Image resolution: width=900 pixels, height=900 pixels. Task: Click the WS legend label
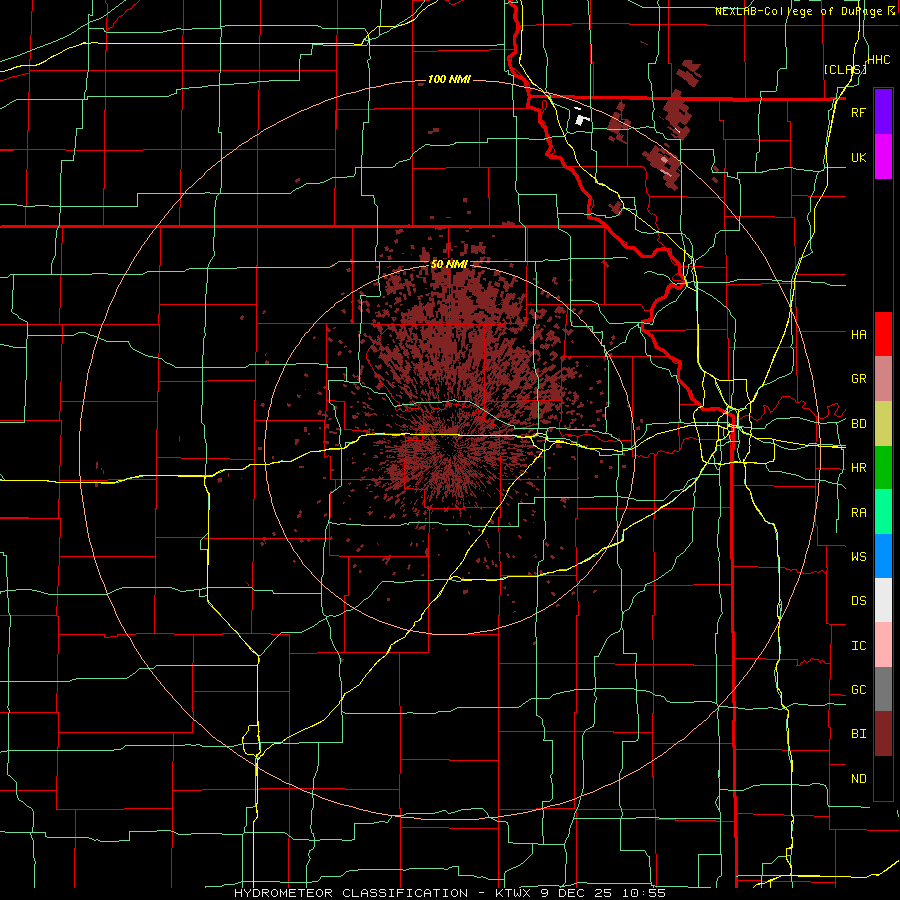(x=858, y=556)
